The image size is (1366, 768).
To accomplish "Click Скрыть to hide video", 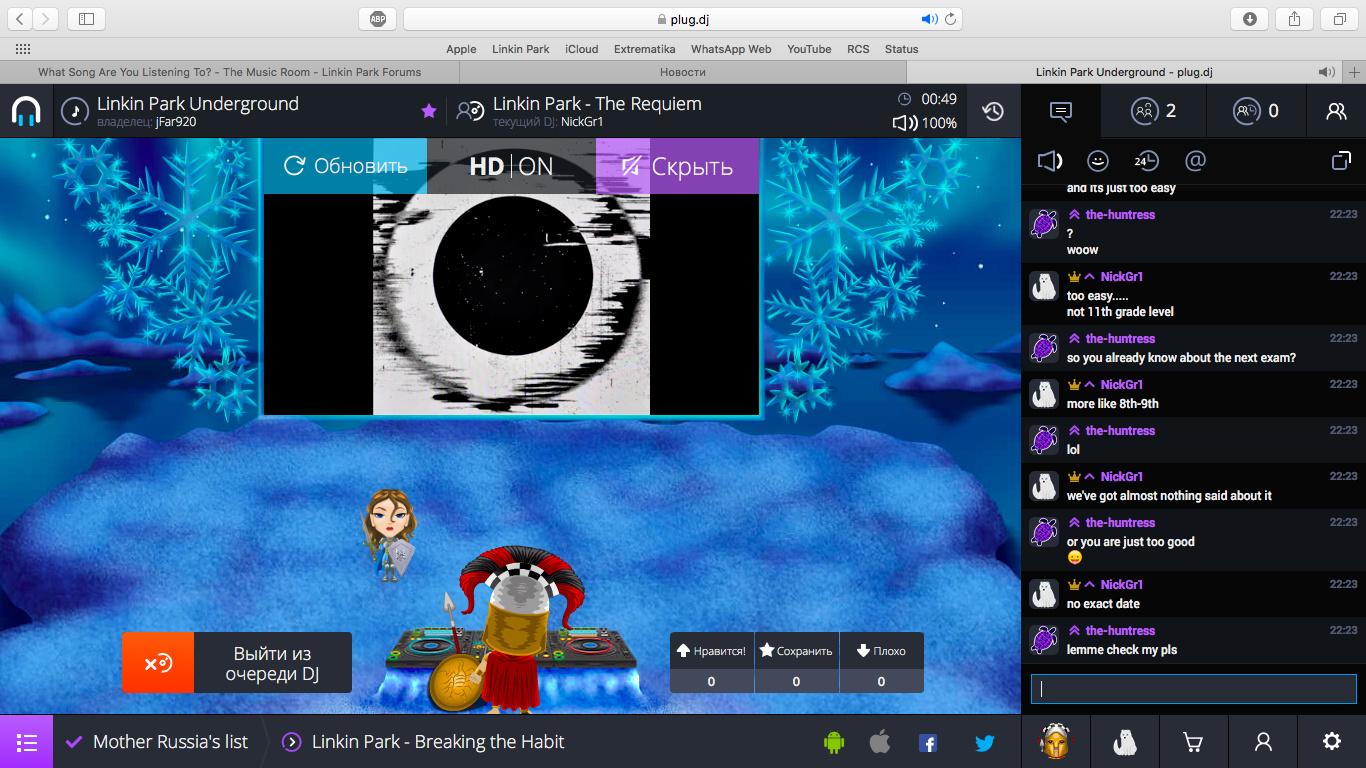I will [677, 166].
